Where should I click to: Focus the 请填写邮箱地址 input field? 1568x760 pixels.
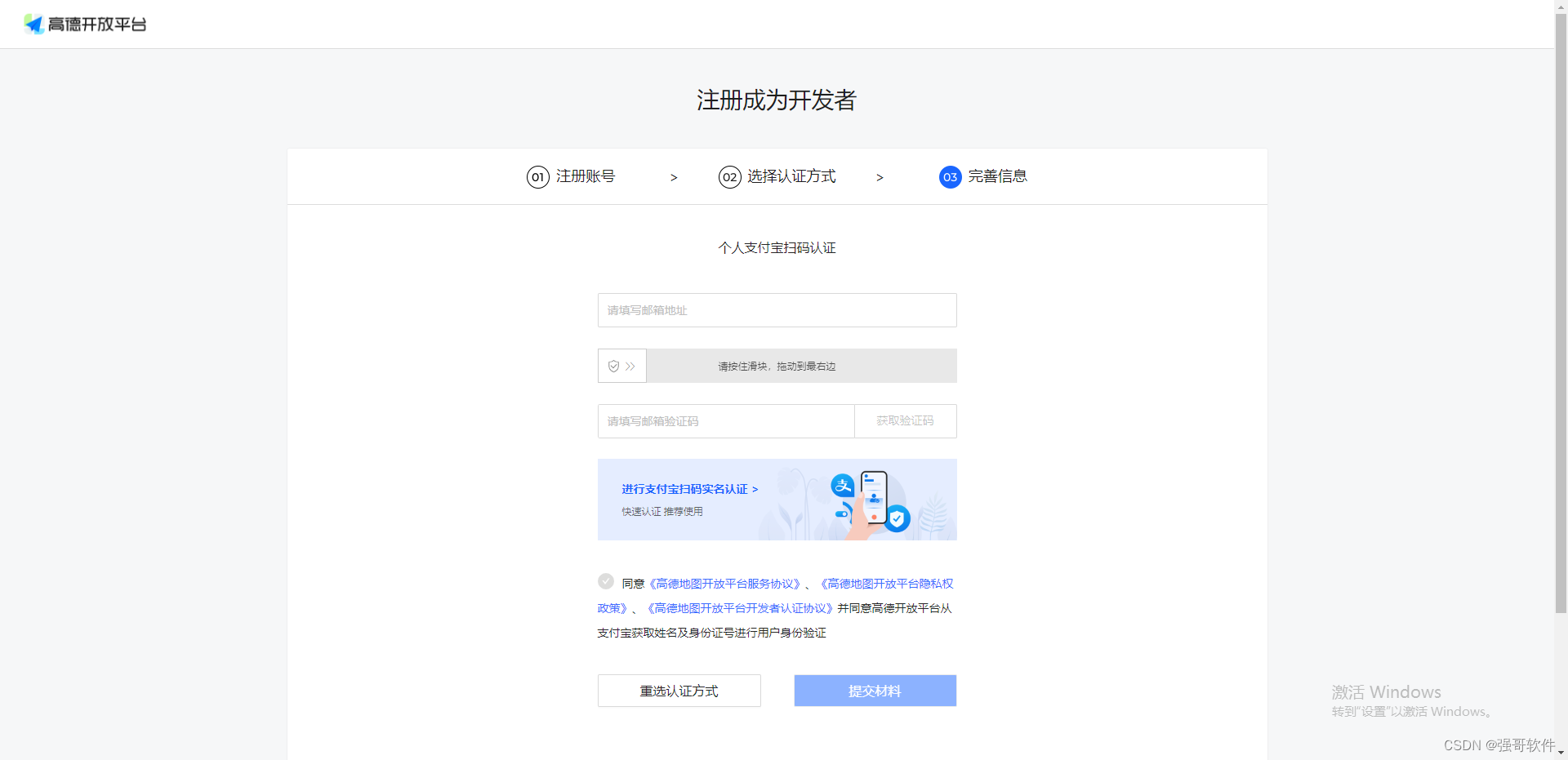point(777,310)
